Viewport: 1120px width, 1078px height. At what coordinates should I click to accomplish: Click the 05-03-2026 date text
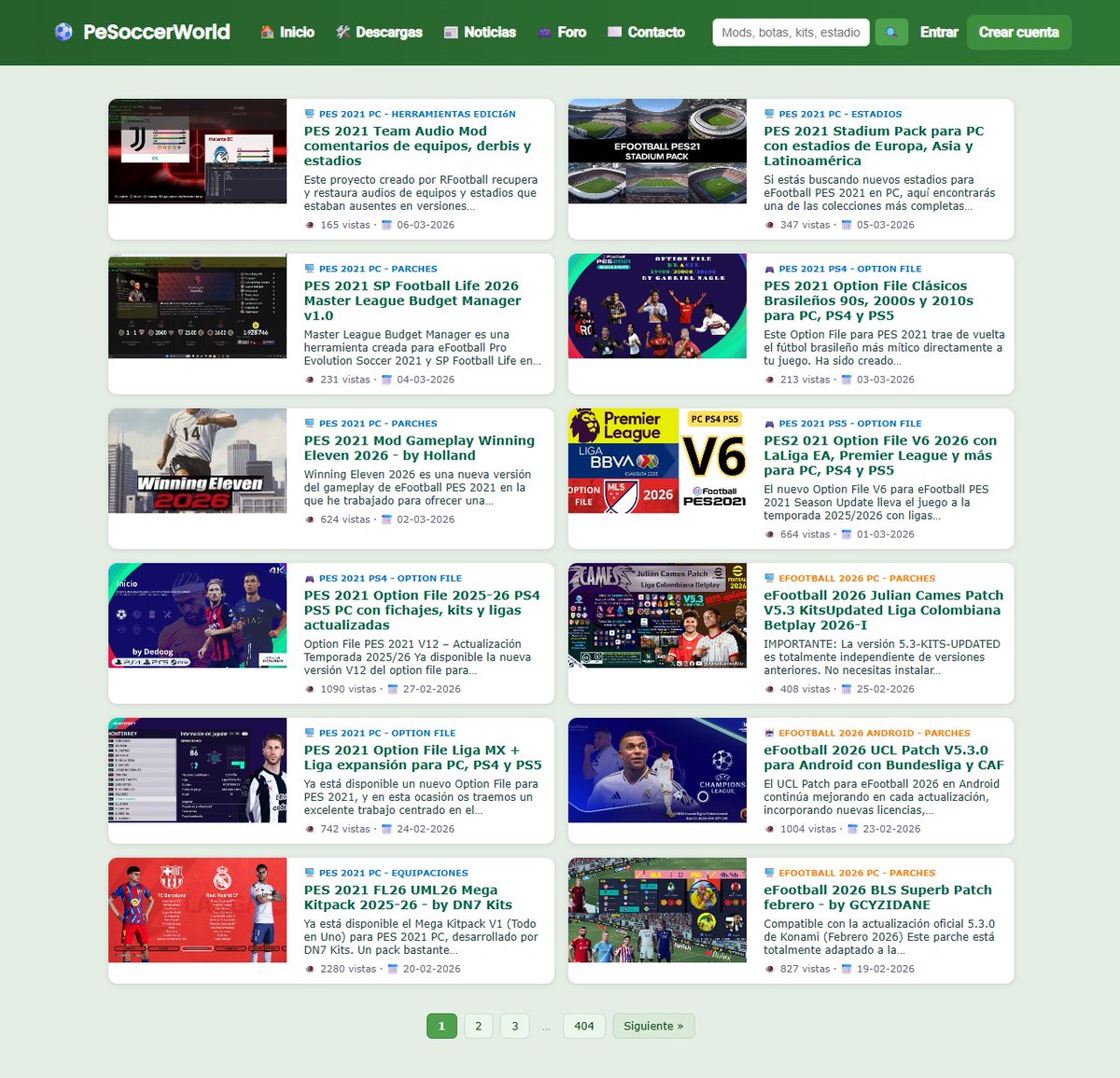click(x=886, y=225)
